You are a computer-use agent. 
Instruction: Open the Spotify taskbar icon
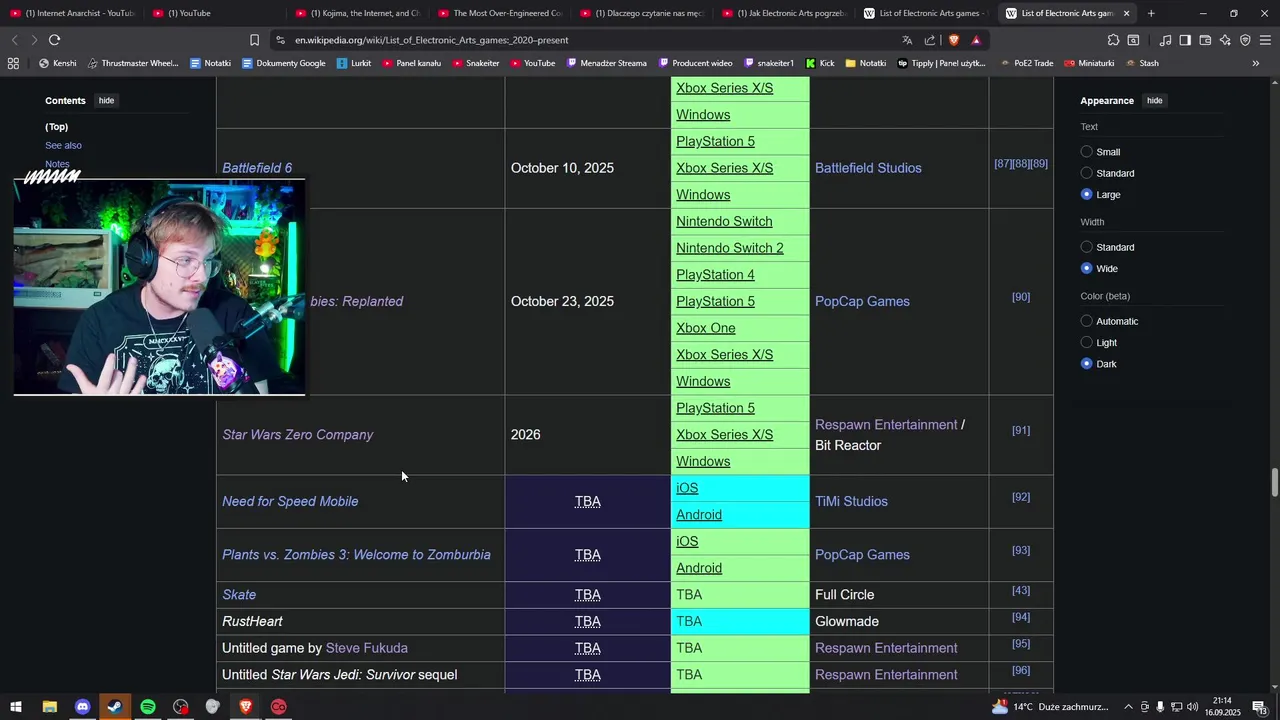pos(148,707)
